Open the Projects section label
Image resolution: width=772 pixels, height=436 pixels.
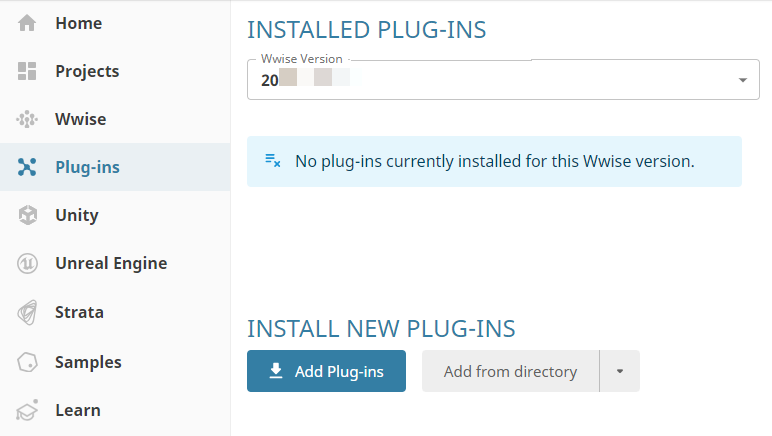pos(87,71)
